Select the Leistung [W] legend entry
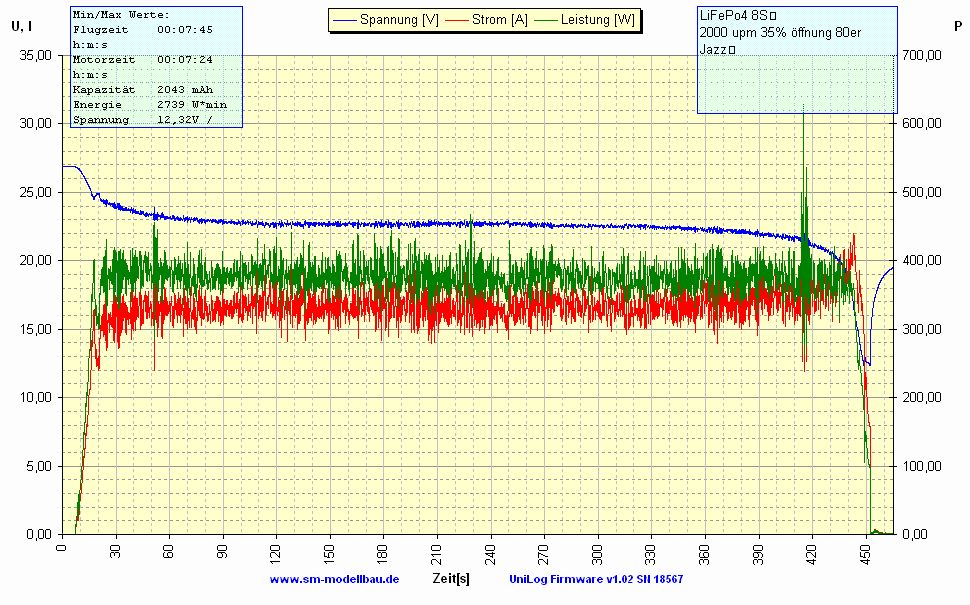The width and height of the screenshot is (970, 605). click(x=597, y=20)
